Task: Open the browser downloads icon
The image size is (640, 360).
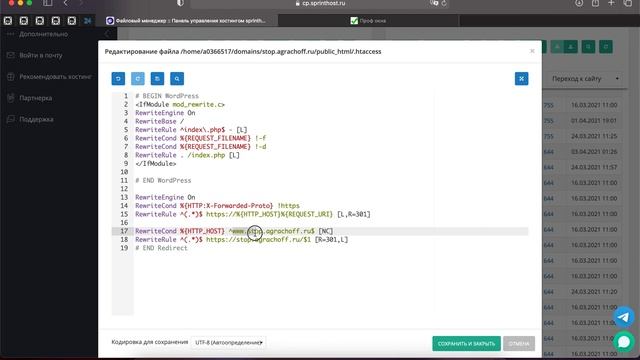Action: (579, 3)
